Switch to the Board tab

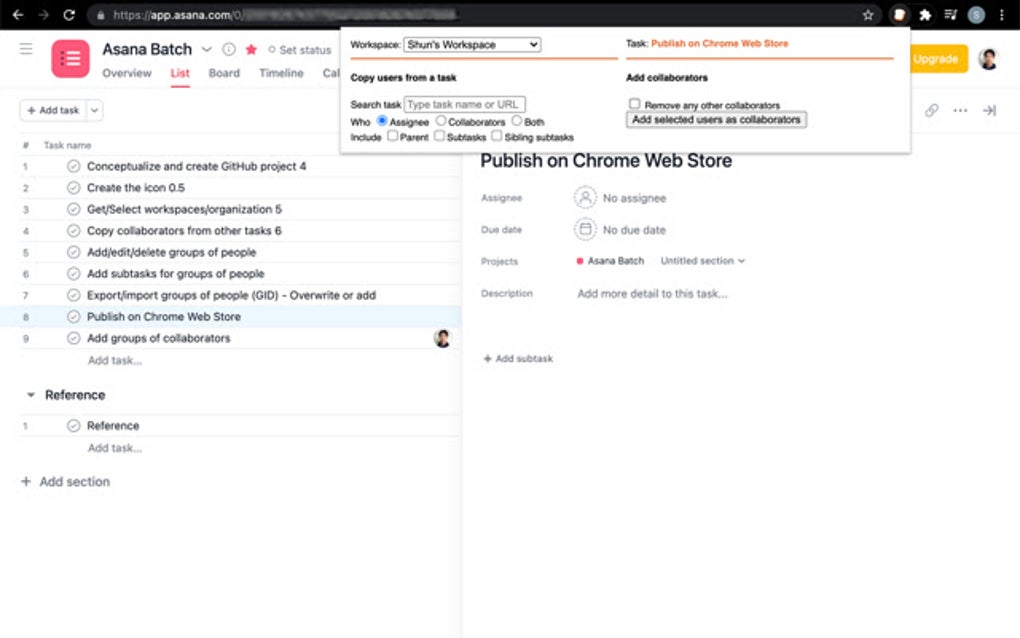pos(224,72)
